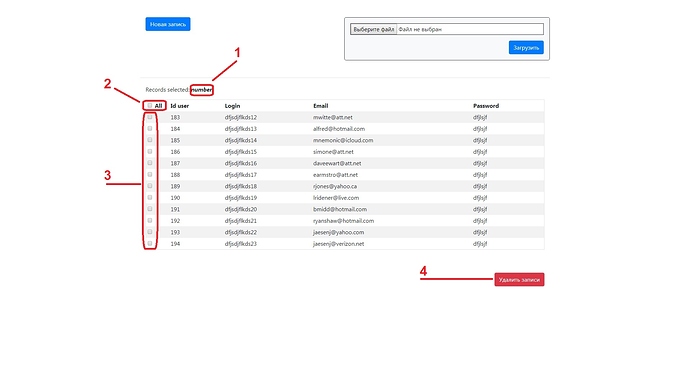Screen dimensions: 690x388
Task: Open the Выберите файл file chooser
Action: click(374, 29)
